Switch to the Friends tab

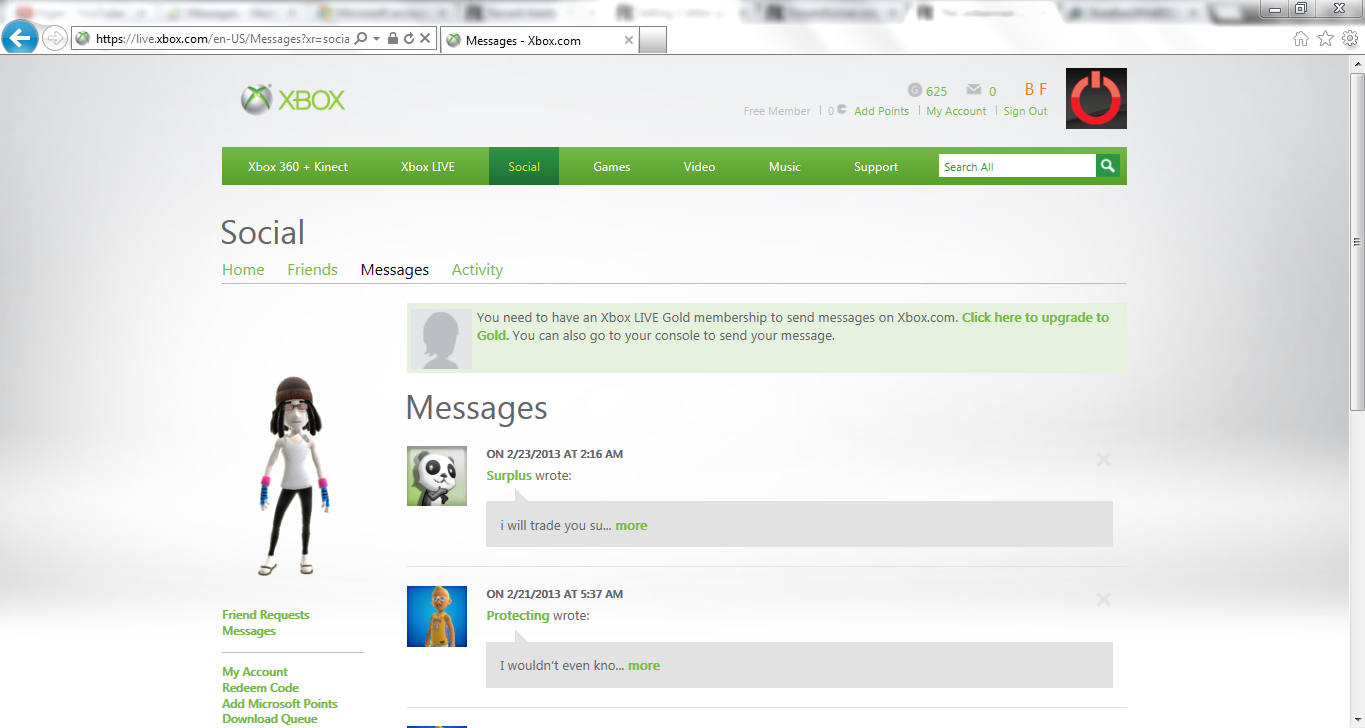click(312, 270)
